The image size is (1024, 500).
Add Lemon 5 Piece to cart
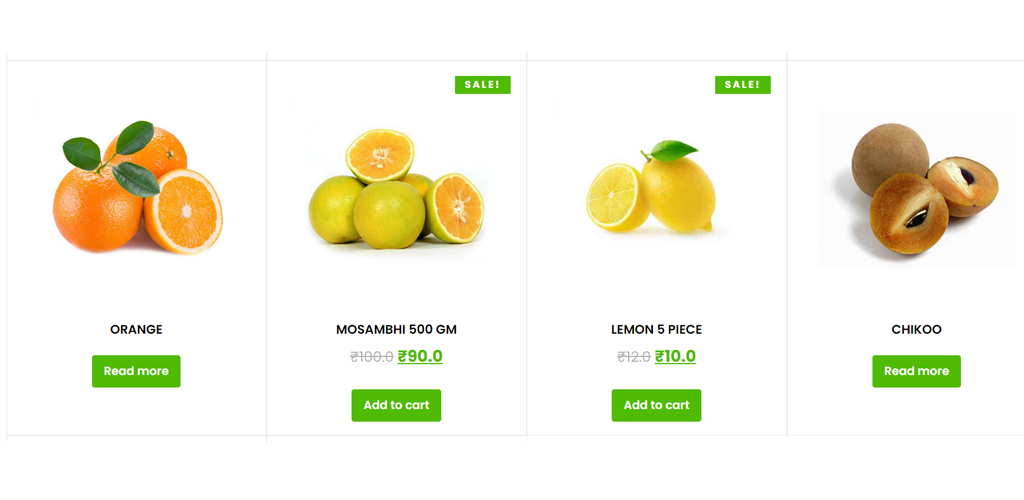click(x=656, y=405)
